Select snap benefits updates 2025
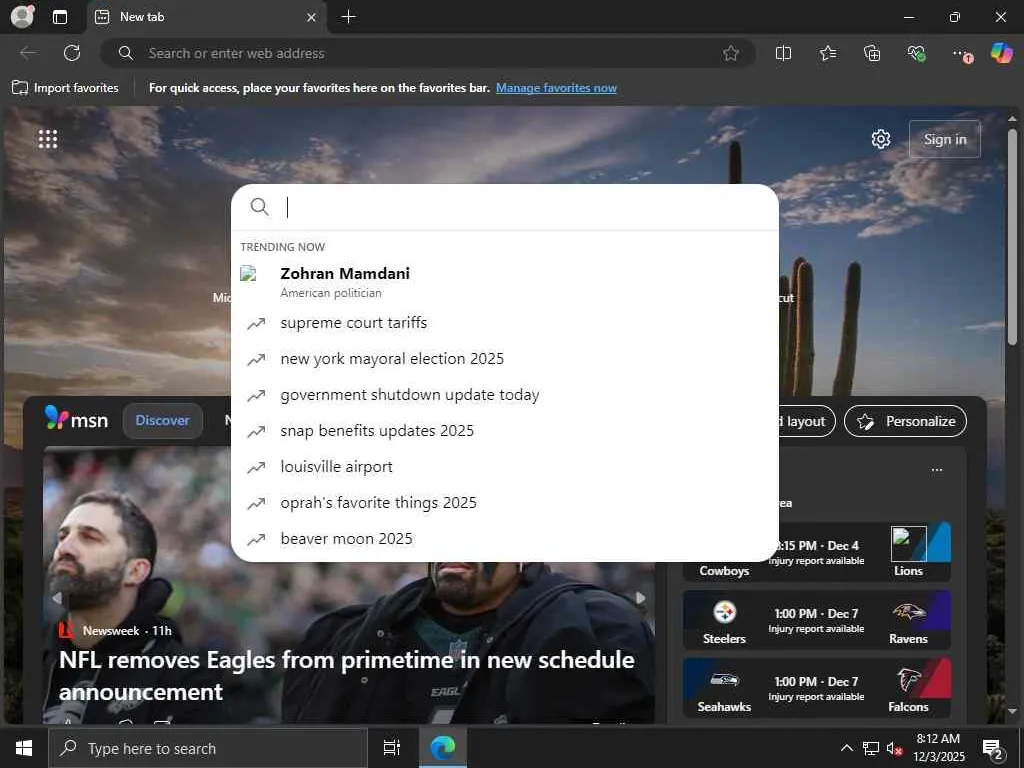Viewport: 1024px width, 768px height. pyautogui.click(x=505, y=430)
